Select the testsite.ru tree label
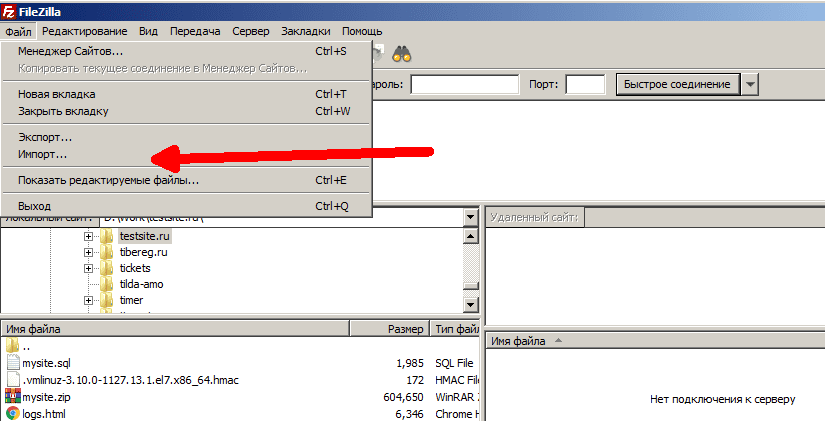The width and height of the screenshot is (825, 421). click(x=145, y=236)
